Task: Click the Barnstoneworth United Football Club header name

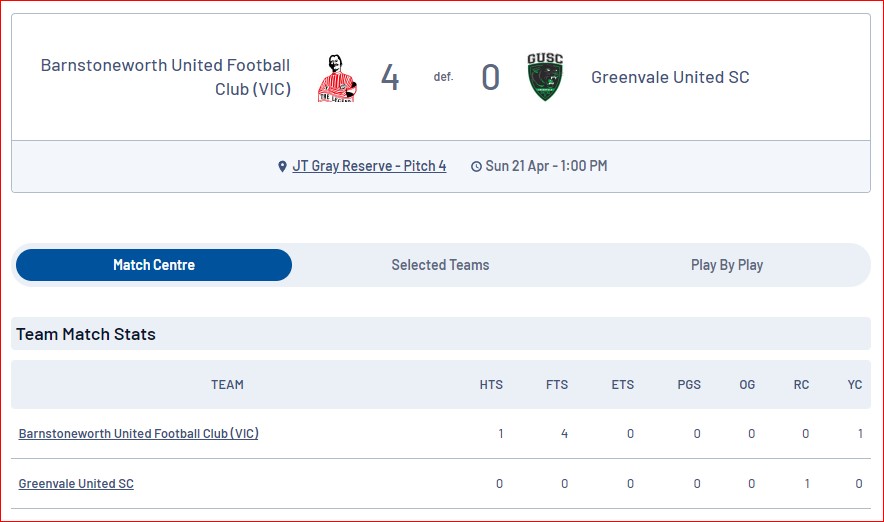Action: click(165, 77)
